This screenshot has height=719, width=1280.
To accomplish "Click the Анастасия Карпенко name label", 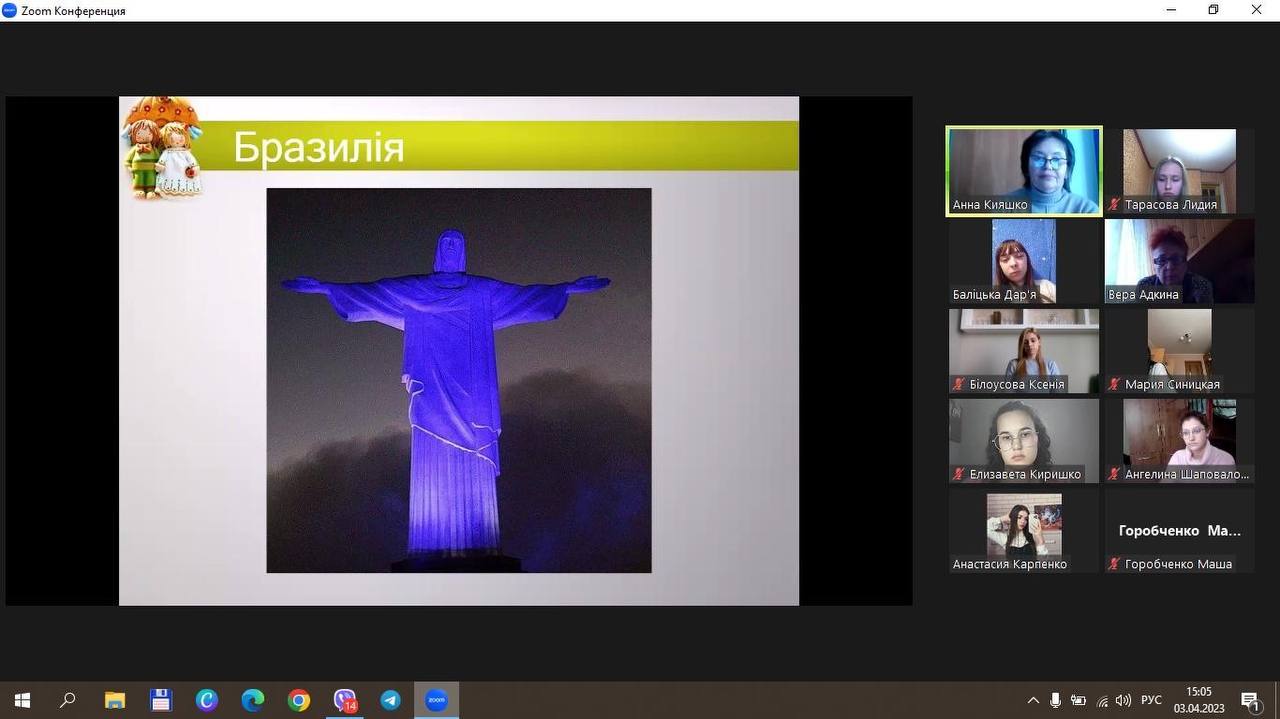I will click(x=1010, y=565).
